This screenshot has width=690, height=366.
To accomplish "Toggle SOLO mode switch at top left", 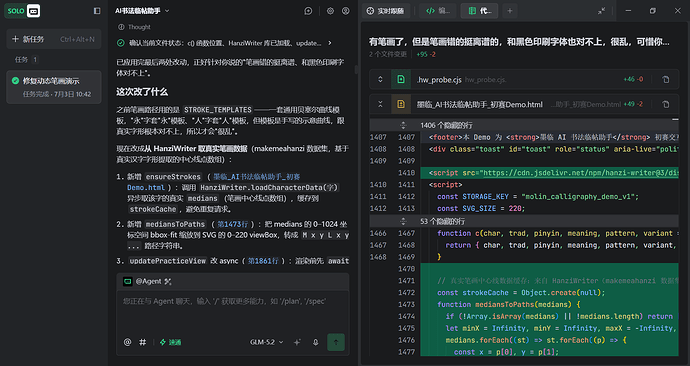I will point(23,11).
